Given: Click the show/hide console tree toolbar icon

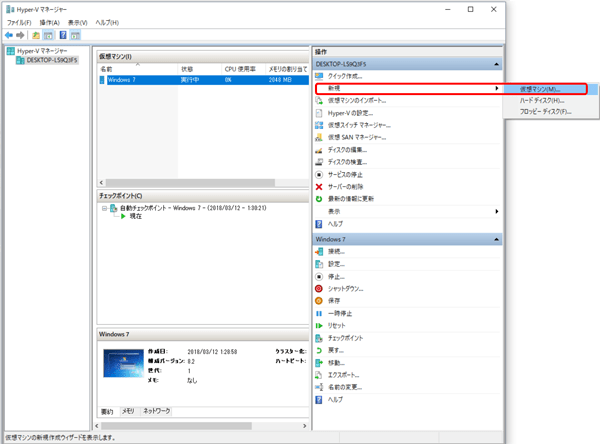Looking at the screenshot, I should click(x=48, y=36).
